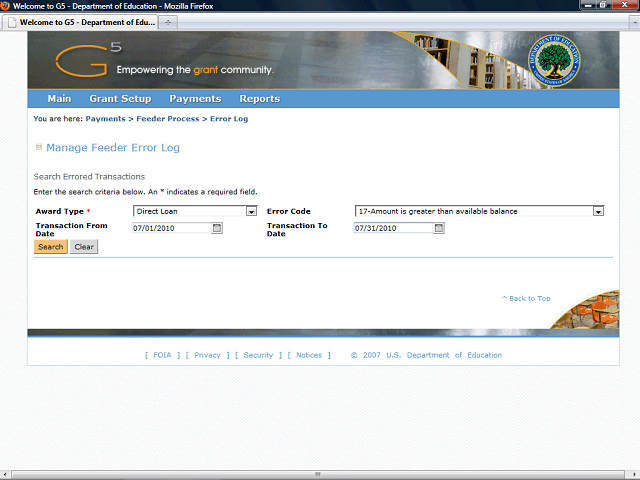Follow the Payments breadcrumb link
The image size is (640, 480).
[x=105, y=119]
